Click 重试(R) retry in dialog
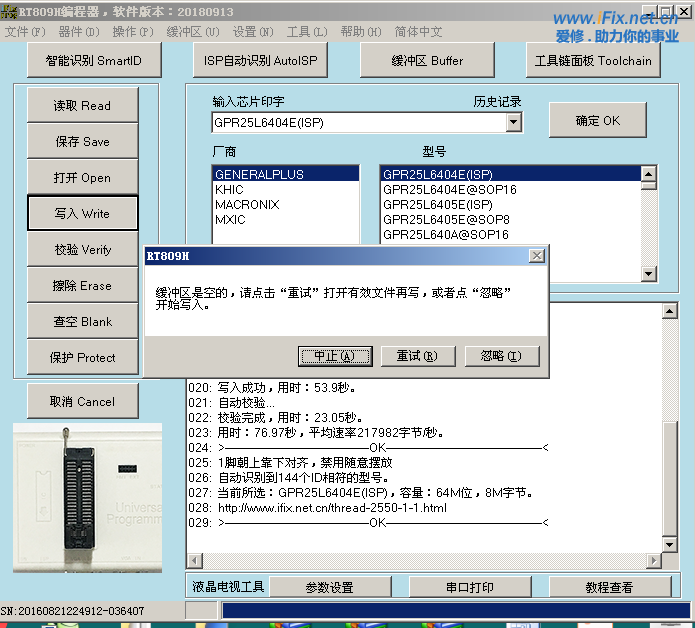695x628 pixels. click(x=418, y=356)
